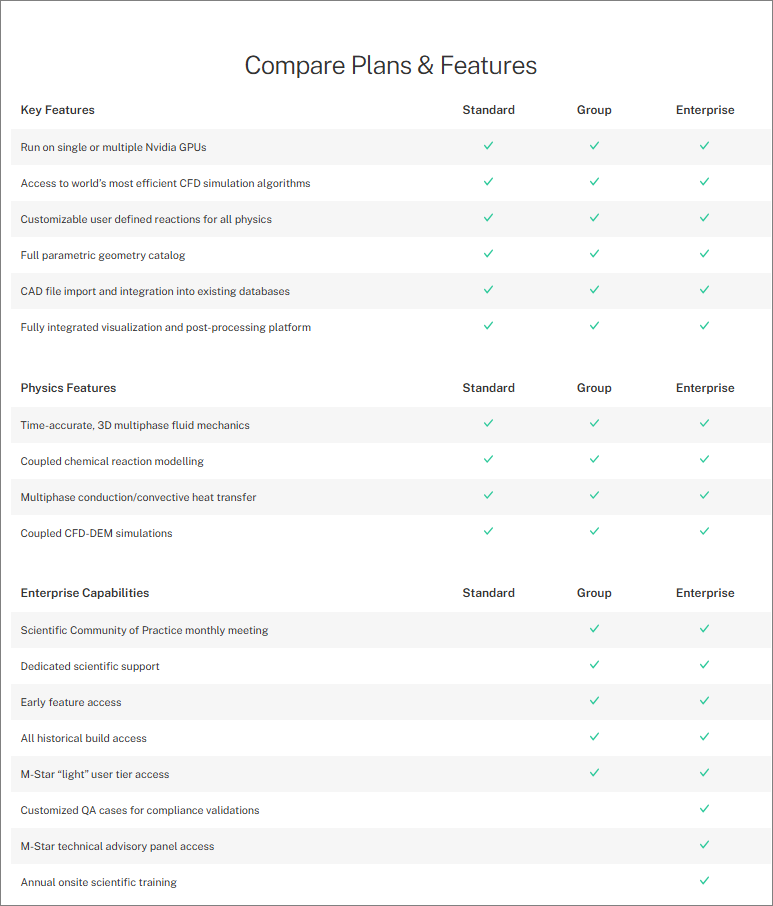Image resolution: width=773 pixels, height=906 pixels.
Task: Click Enterprise checkmark for Annual onsite scientific training
Action: pos(704,881)
